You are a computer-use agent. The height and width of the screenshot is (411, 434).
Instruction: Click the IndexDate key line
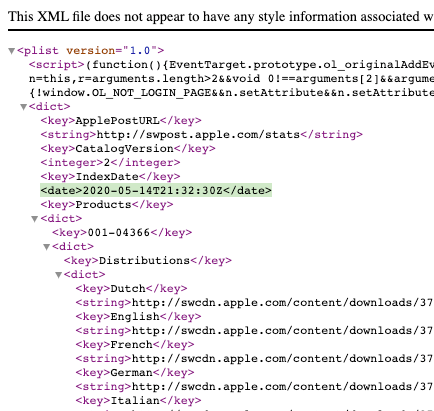click(x=110, y=176)
